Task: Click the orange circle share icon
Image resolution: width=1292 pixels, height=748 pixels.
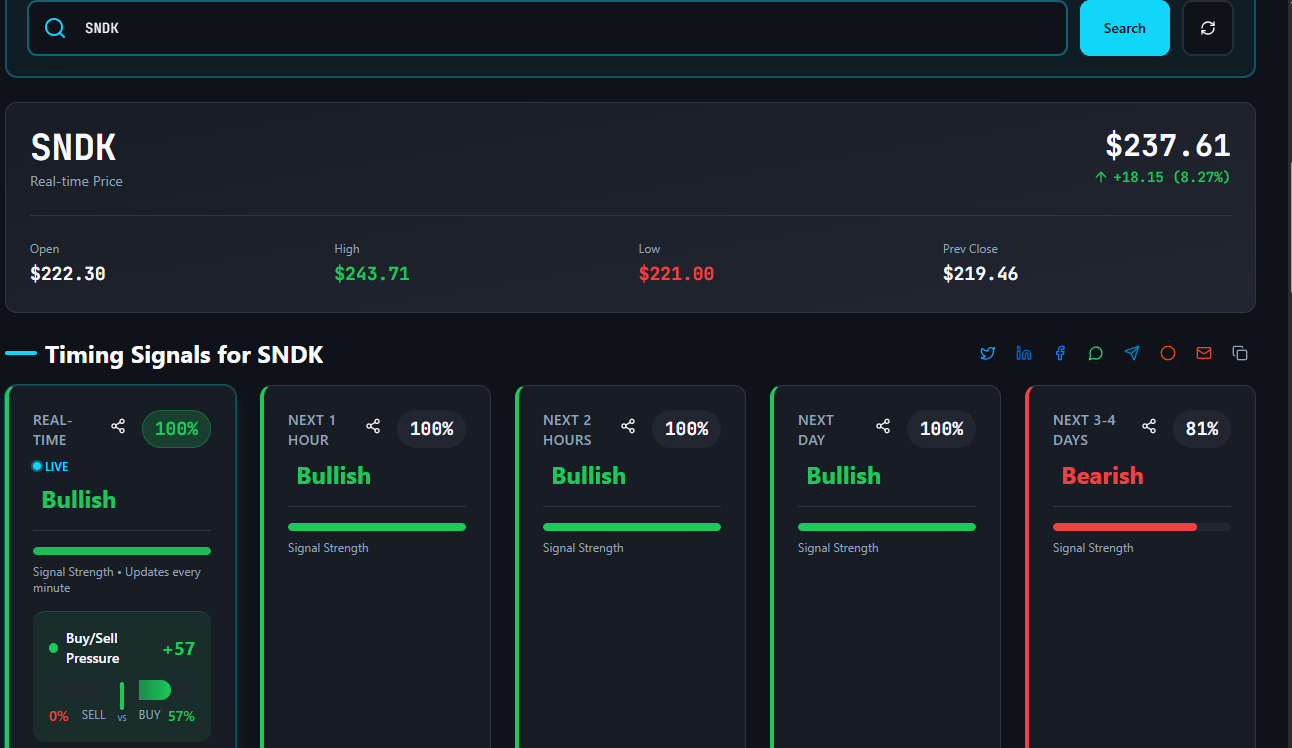Action: point(1168,353)
